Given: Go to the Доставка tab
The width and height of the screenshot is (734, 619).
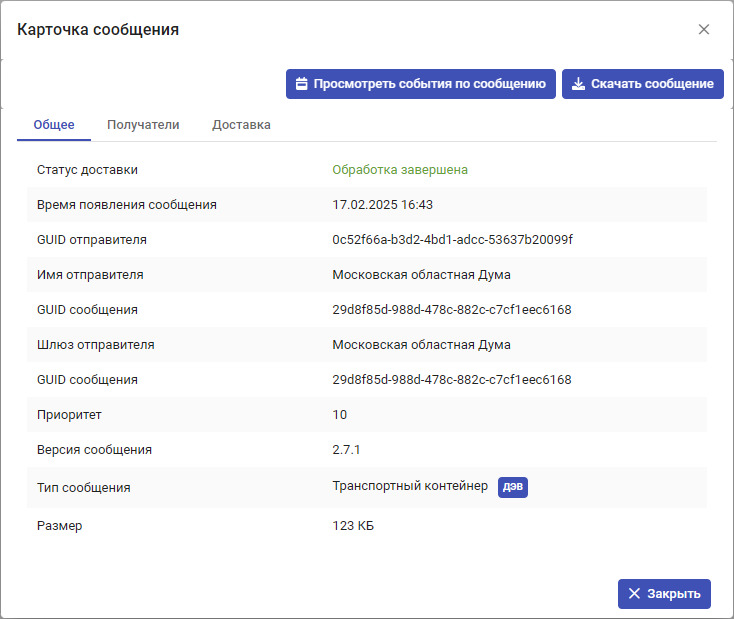Looking at the screenshot, I should [x=241, y=125].
